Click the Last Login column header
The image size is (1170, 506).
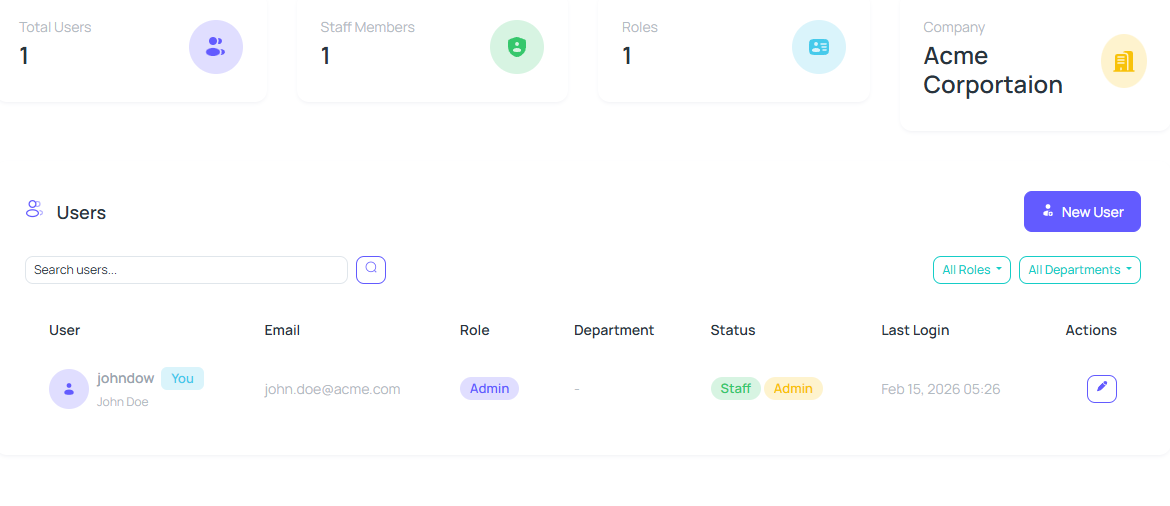click(915, 330)
